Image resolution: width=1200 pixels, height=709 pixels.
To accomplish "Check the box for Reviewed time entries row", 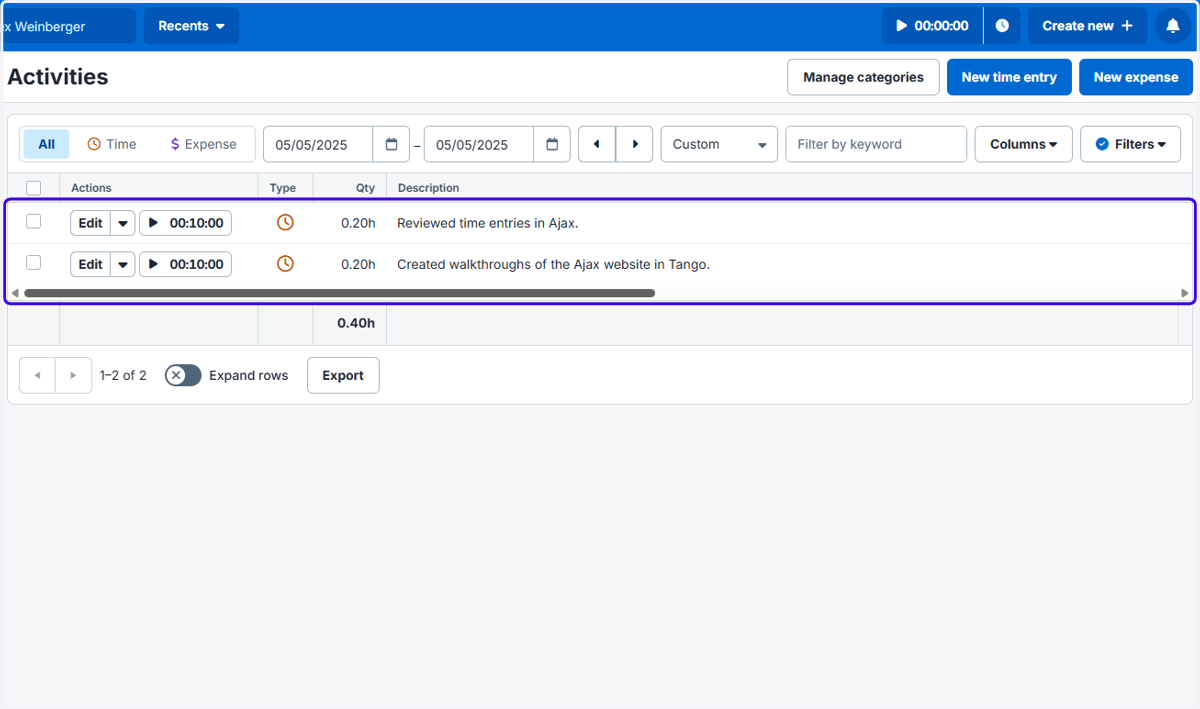I will [x=33, y=222].
